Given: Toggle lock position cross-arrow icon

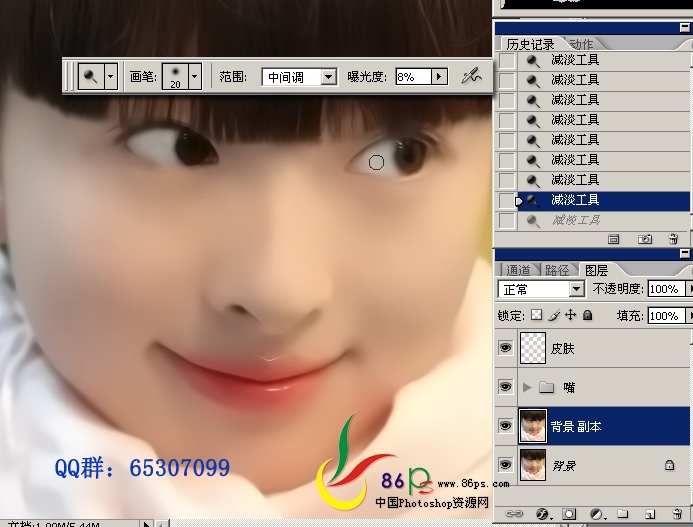Looking at the screenshot, I should click(x=571, y=315).
